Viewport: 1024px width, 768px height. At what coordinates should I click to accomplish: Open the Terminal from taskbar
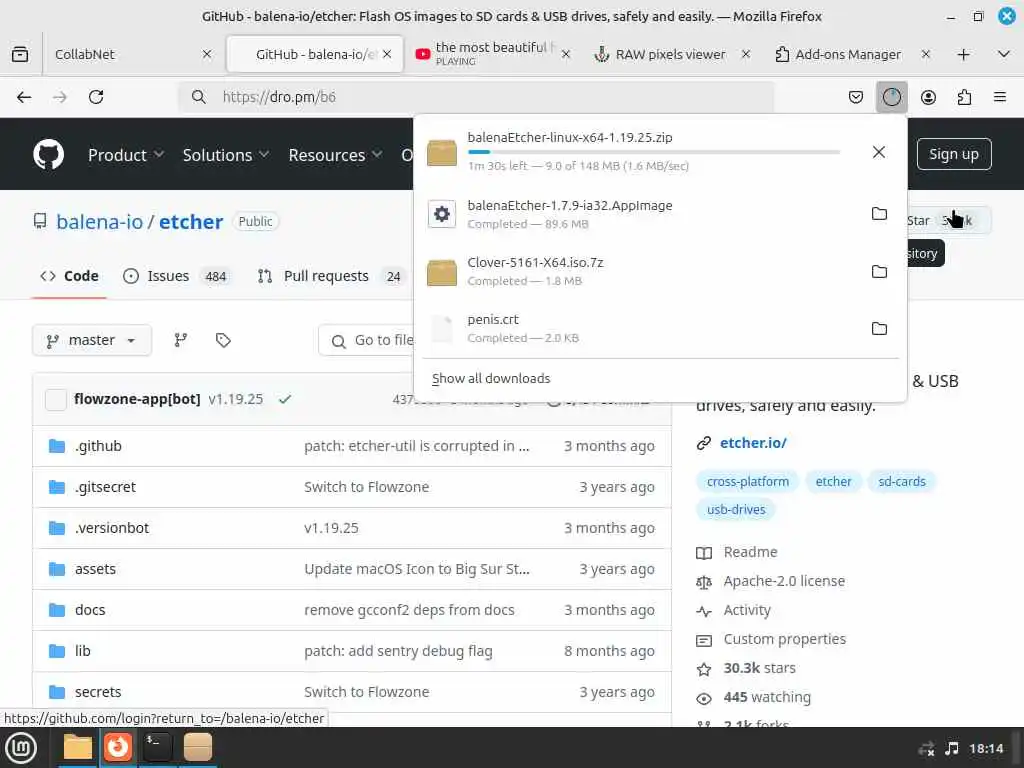coord(157,747)
